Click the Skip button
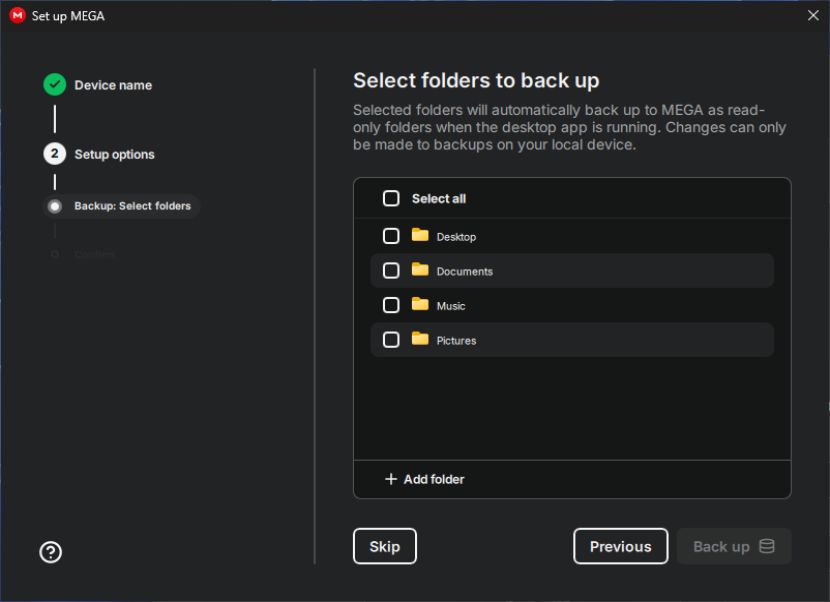This screenshot has height=602, width=830. (385, 546)
